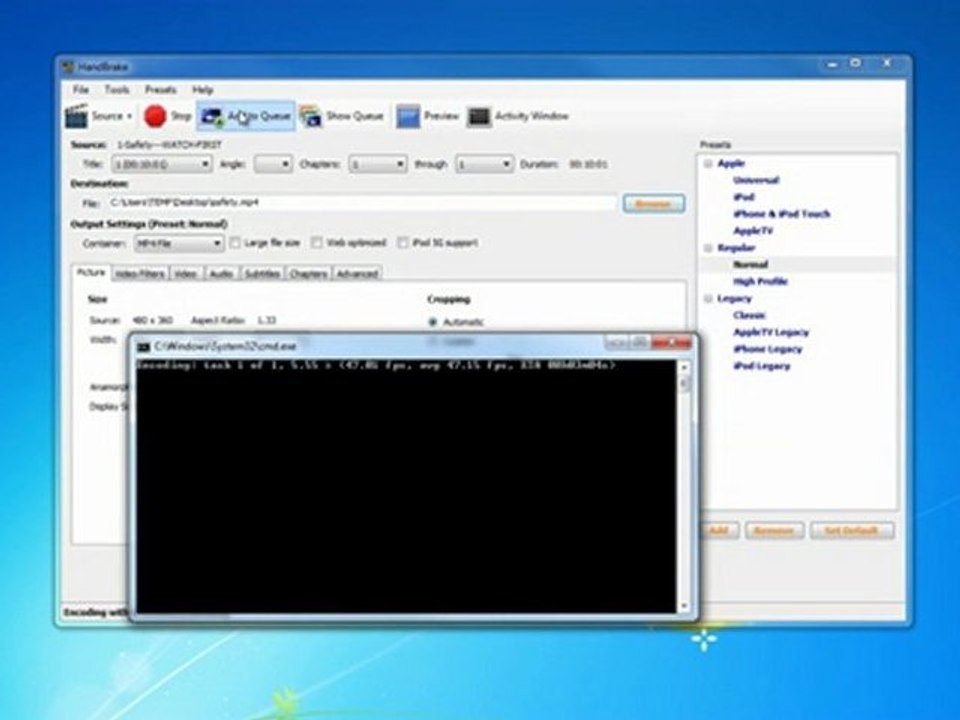Minimize the HandBrake window
This screenshot has height=720, width=960.
click(831, 64)
